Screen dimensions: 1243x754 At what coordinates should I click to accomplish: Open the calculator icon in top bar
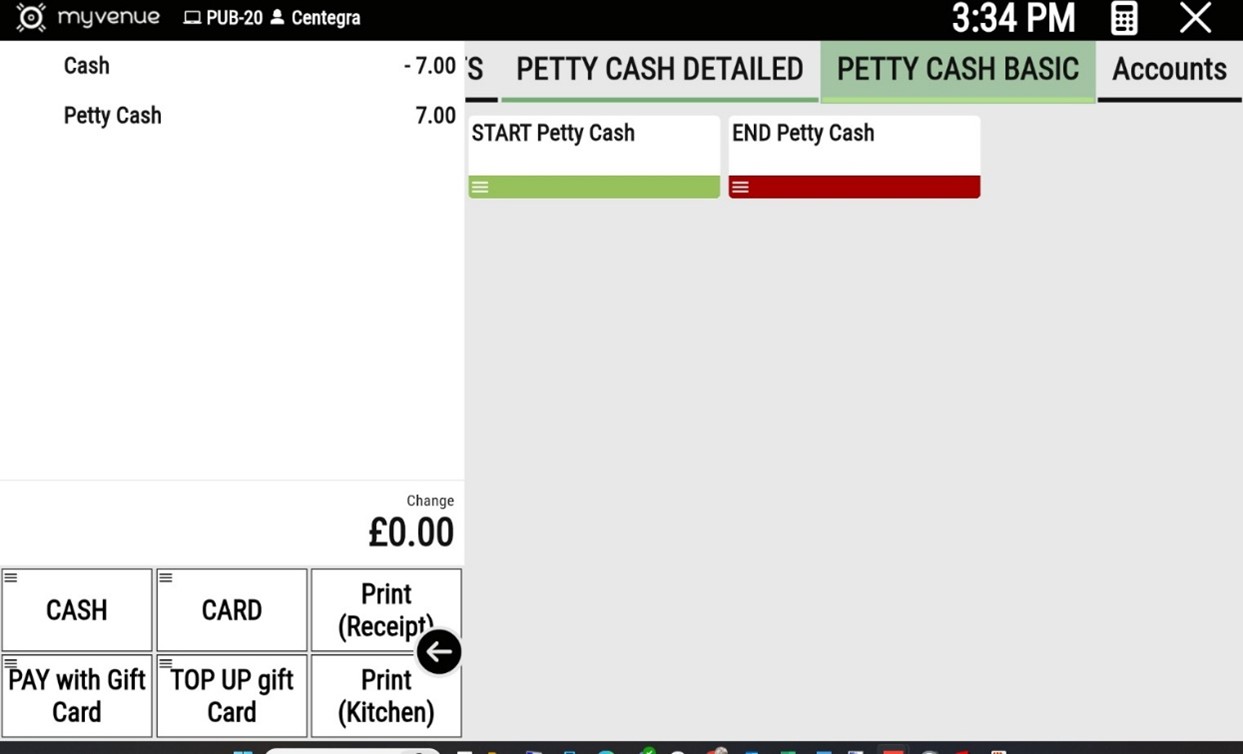1124,18
